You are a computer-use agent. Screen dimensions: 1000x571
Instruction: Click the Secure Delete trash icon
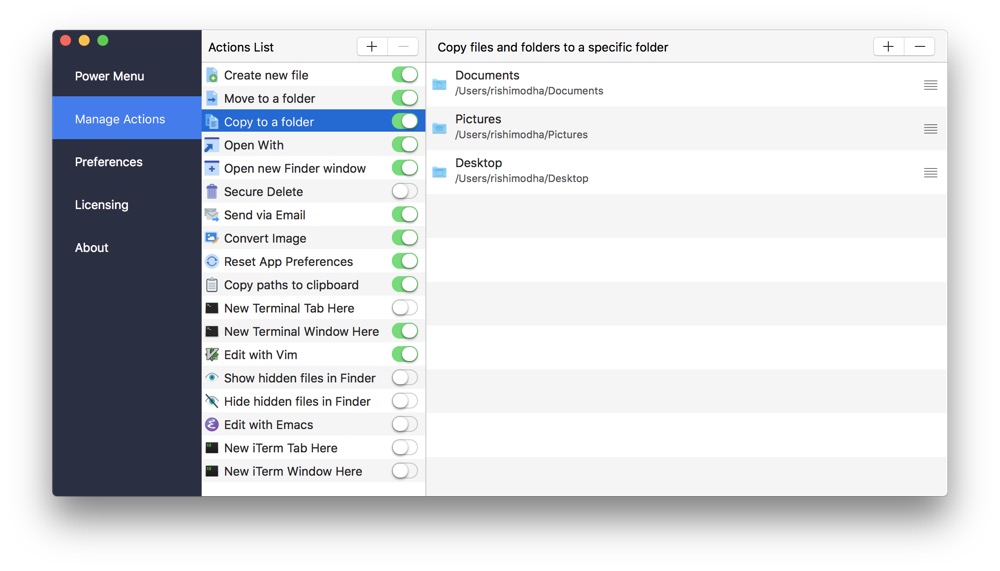point(212,191)
